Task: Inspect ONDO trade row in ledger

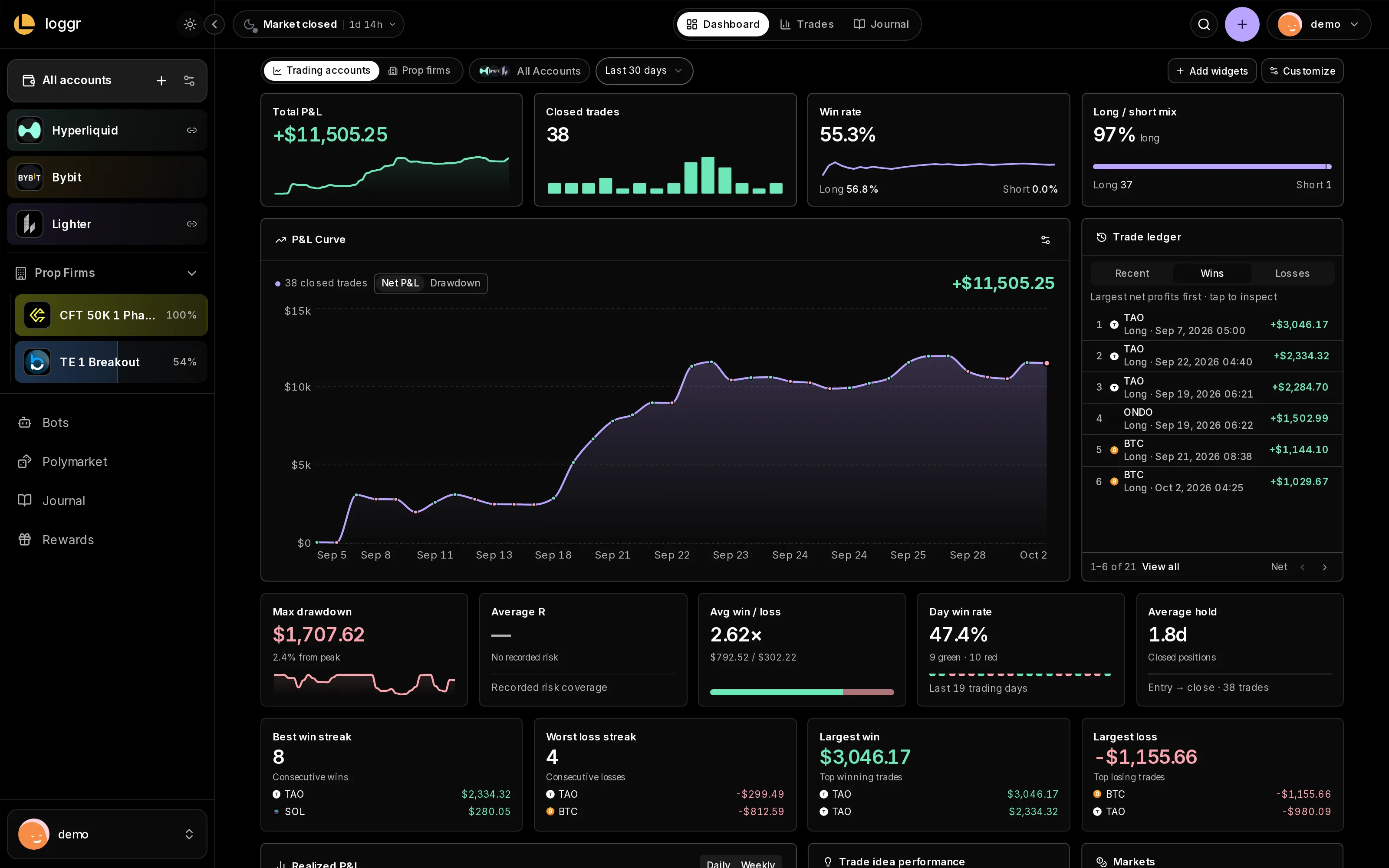Action: point(1212,418)
